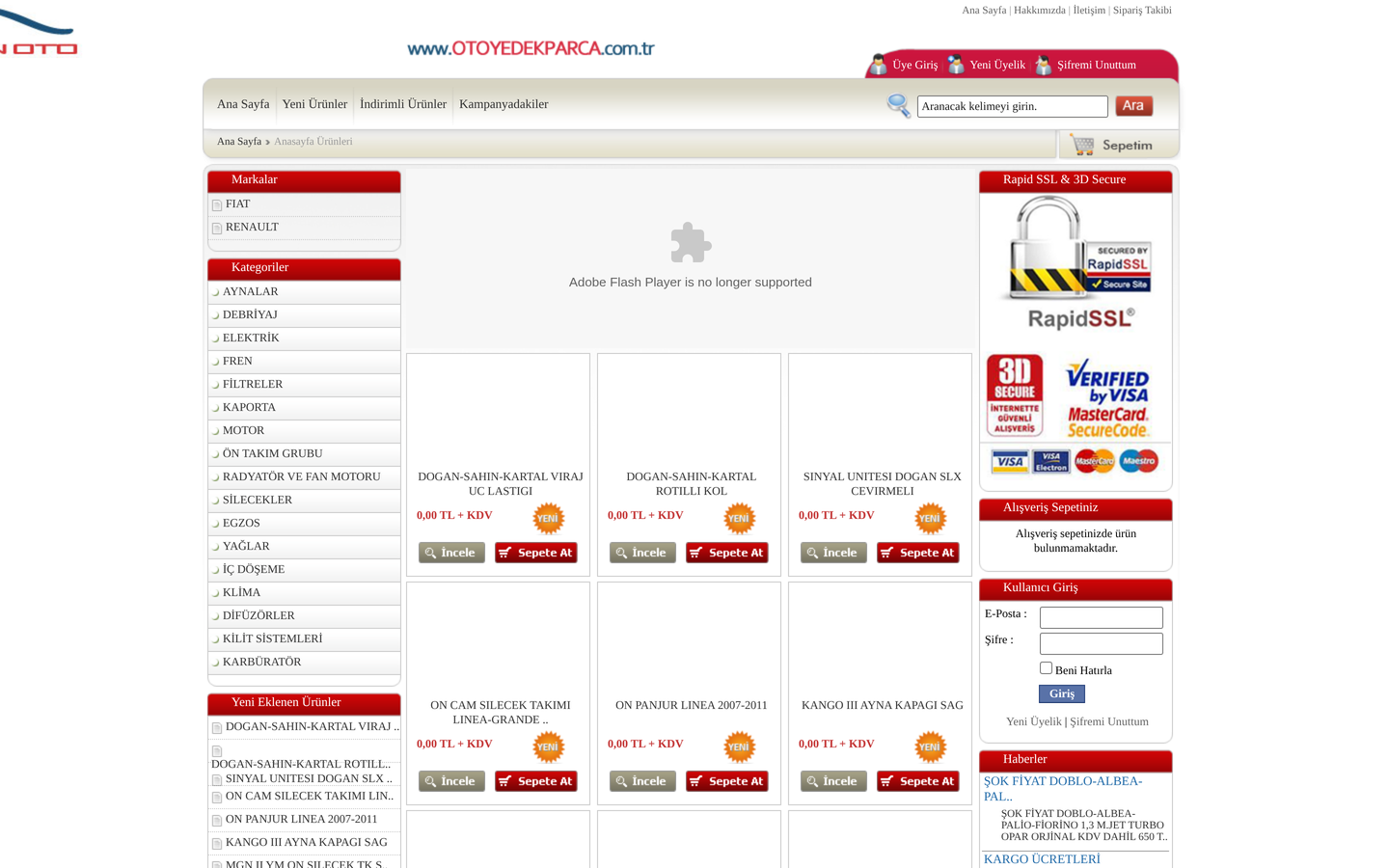Click İncele for ON CAM SILECEK TAKIMI
The height and width of the screenshot is (868, 1389).
[x=451, y=781]
